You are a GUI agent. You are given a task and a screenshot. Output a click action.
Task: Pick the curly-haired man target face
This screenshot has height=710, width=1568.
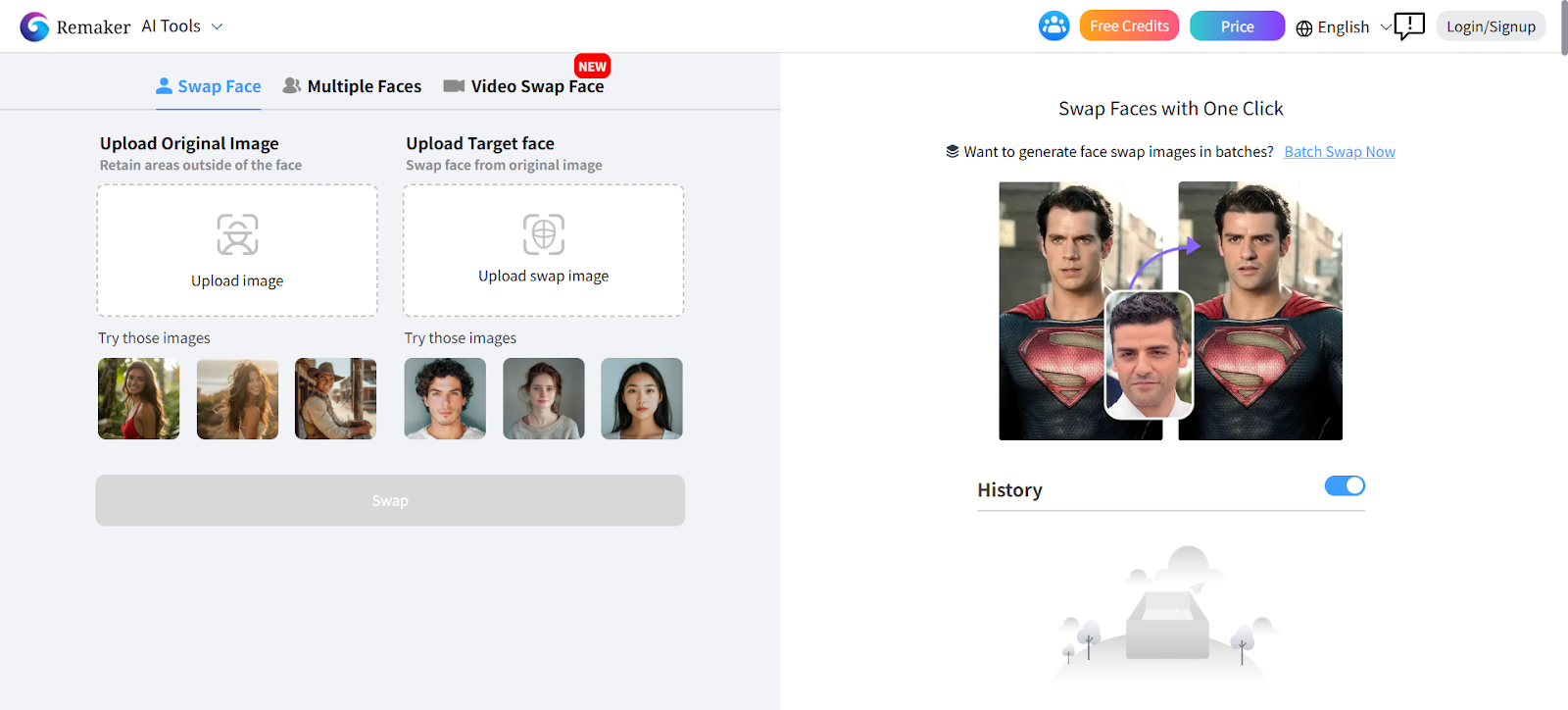[x=445, y=398]
